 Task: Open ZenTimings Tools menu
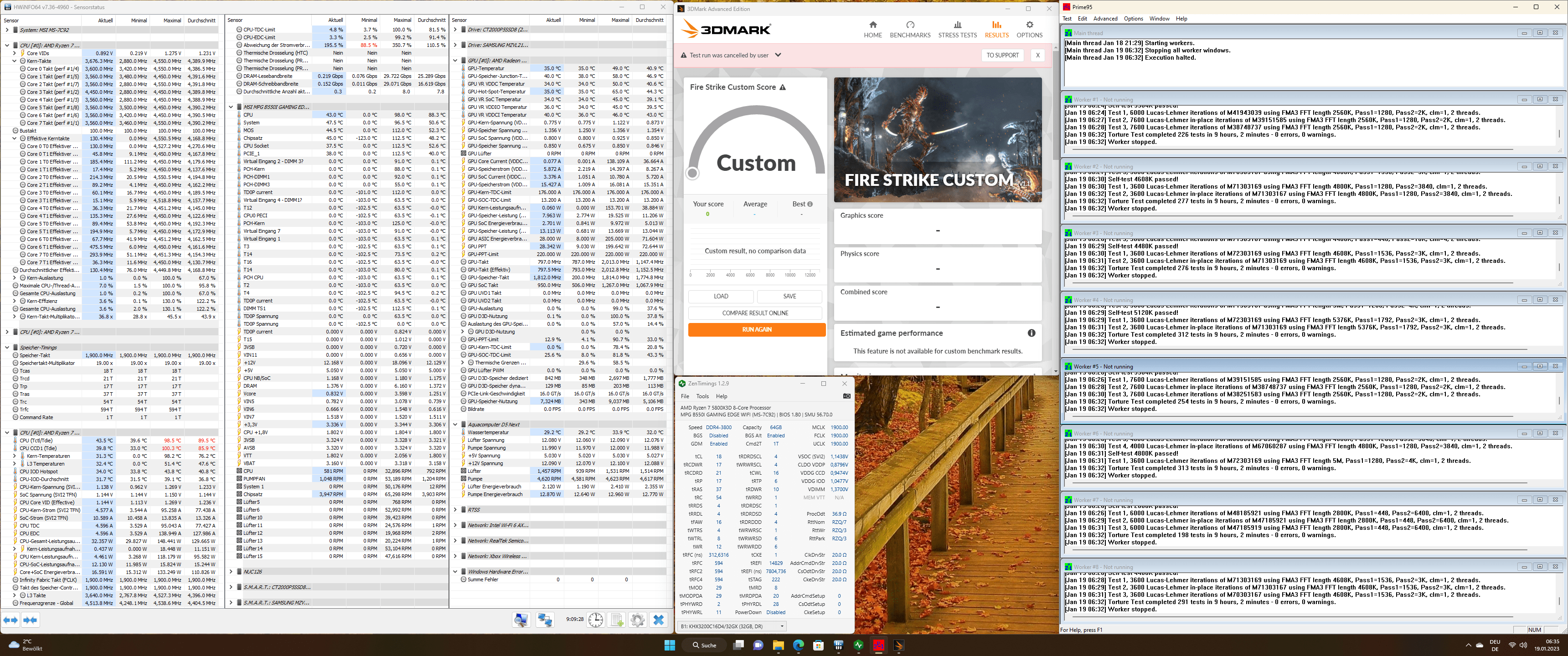(702, 396)
